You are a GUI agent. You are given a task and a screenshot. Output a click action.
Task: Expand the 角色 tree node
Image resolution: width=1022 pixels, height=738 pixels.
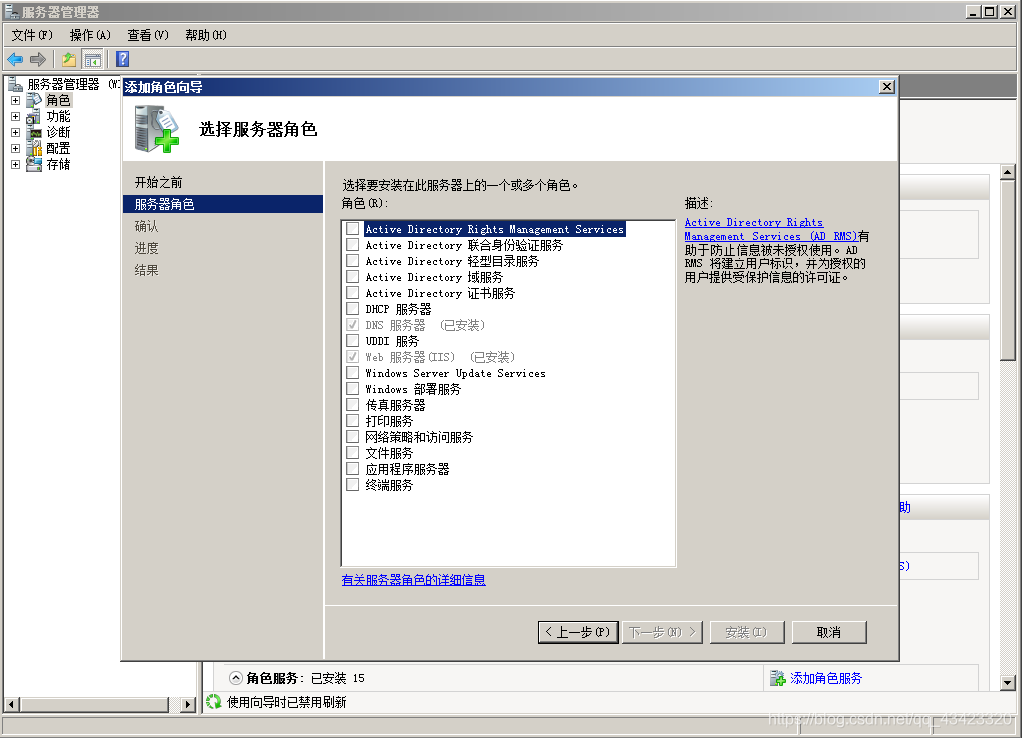pyautogui.click(x=15, y=100)
